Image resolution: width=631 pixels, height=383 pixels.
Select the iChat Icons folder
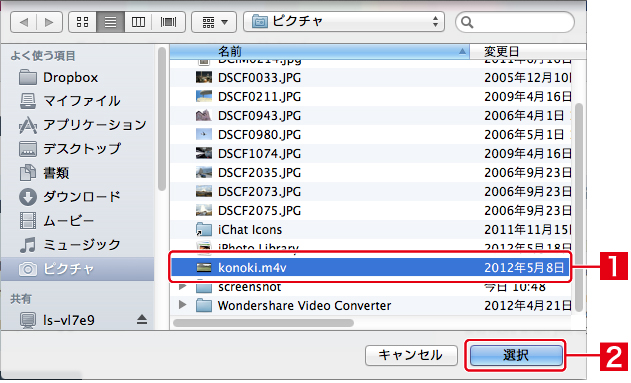(371, 229)
